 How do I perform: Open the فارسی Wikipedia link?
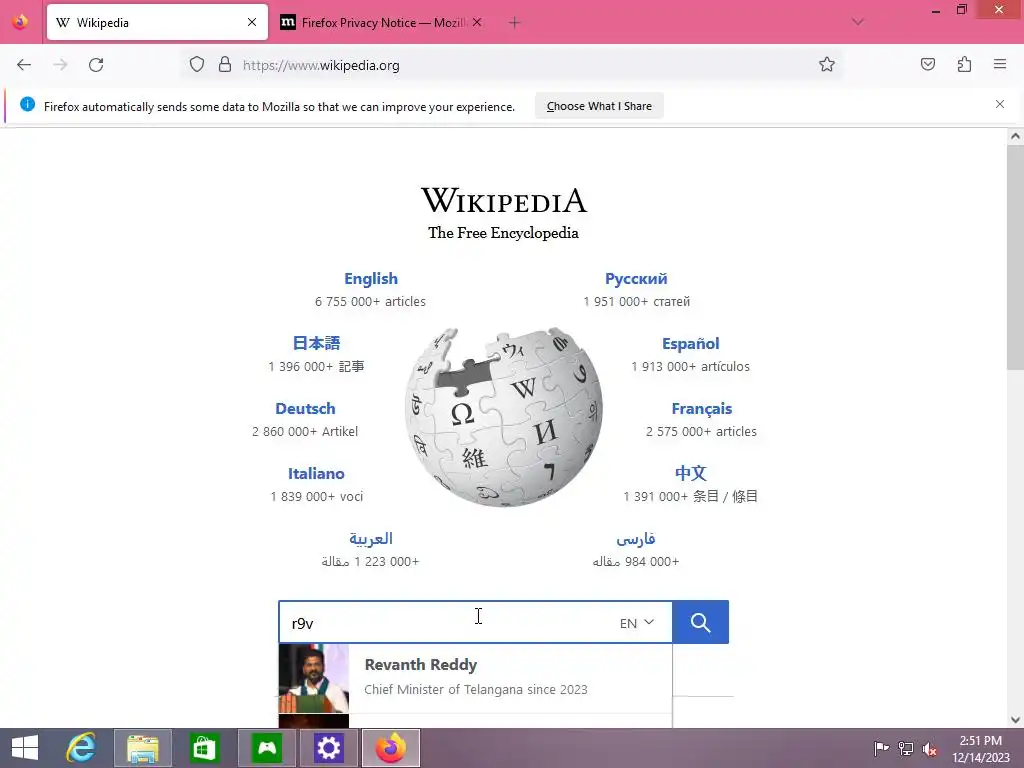pos(636,539)
